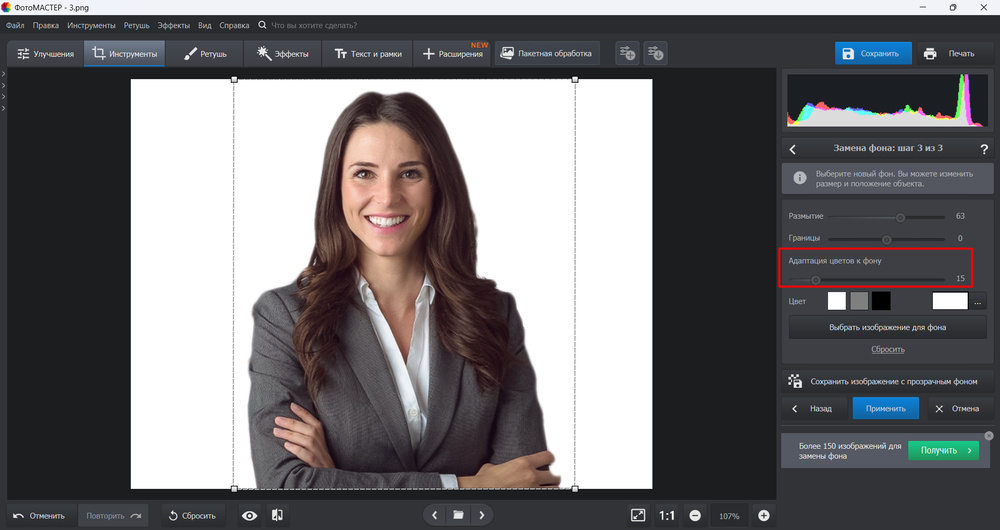The width and height of the screenshot is (1000, 530).
Task: Select the black background color swatch
Action: [x=881, y=301]
